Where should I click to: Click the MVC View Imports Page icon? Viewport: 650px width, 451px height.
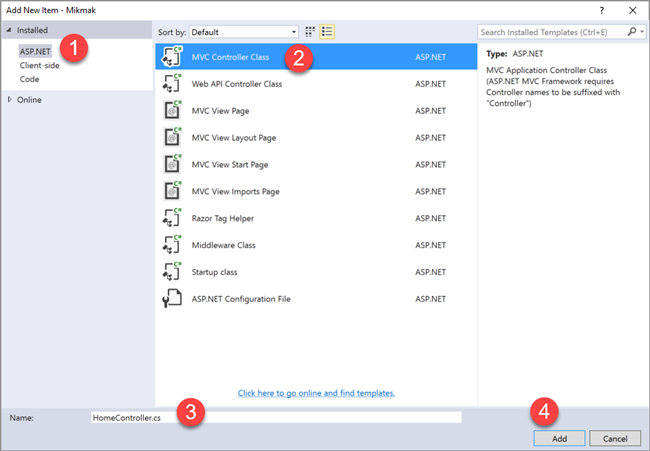pyautogui.click(x=172, y=191)
